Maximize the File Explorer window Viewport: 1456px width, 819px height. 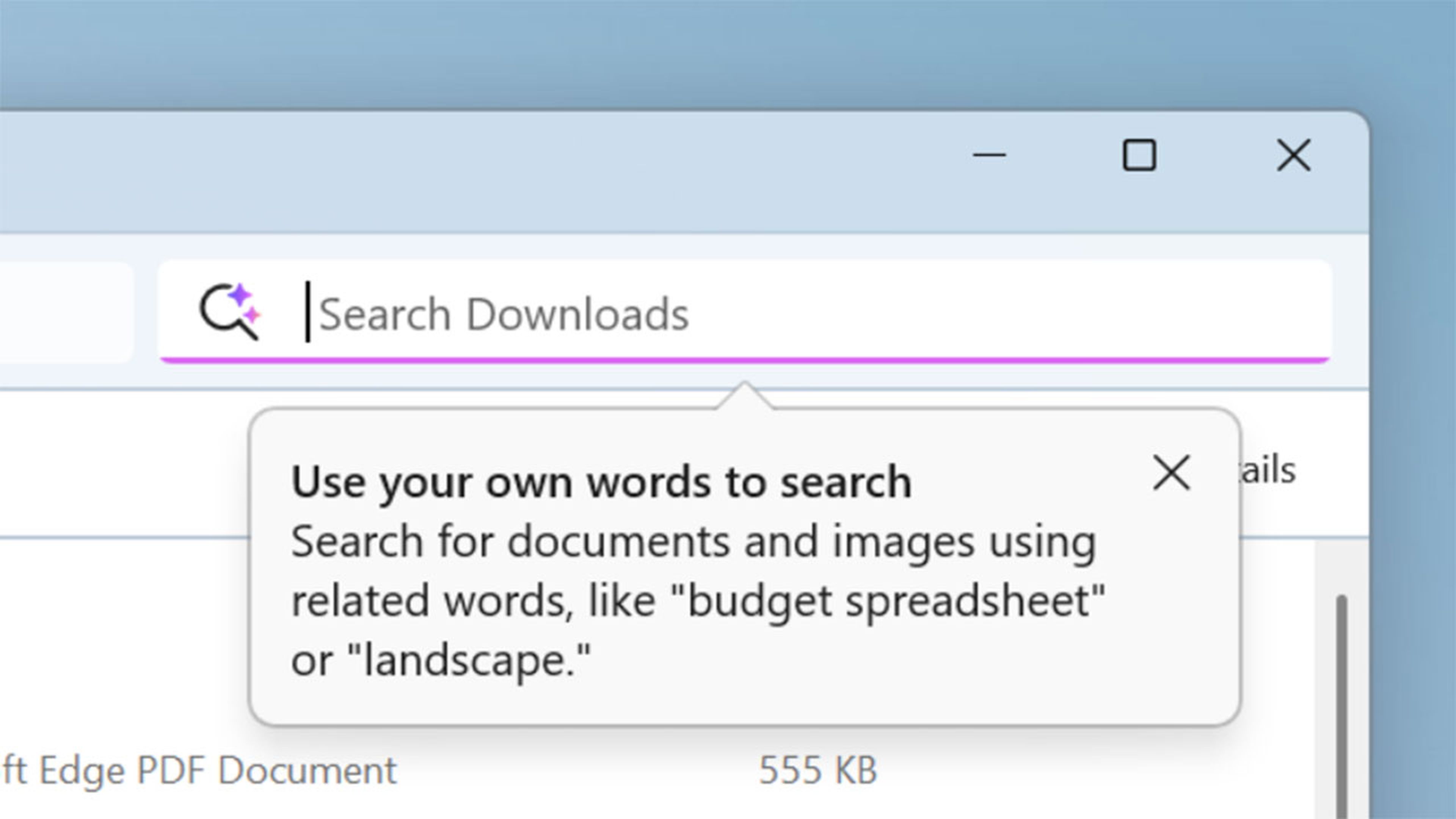pyautogui.click(x=1139, y=155)
